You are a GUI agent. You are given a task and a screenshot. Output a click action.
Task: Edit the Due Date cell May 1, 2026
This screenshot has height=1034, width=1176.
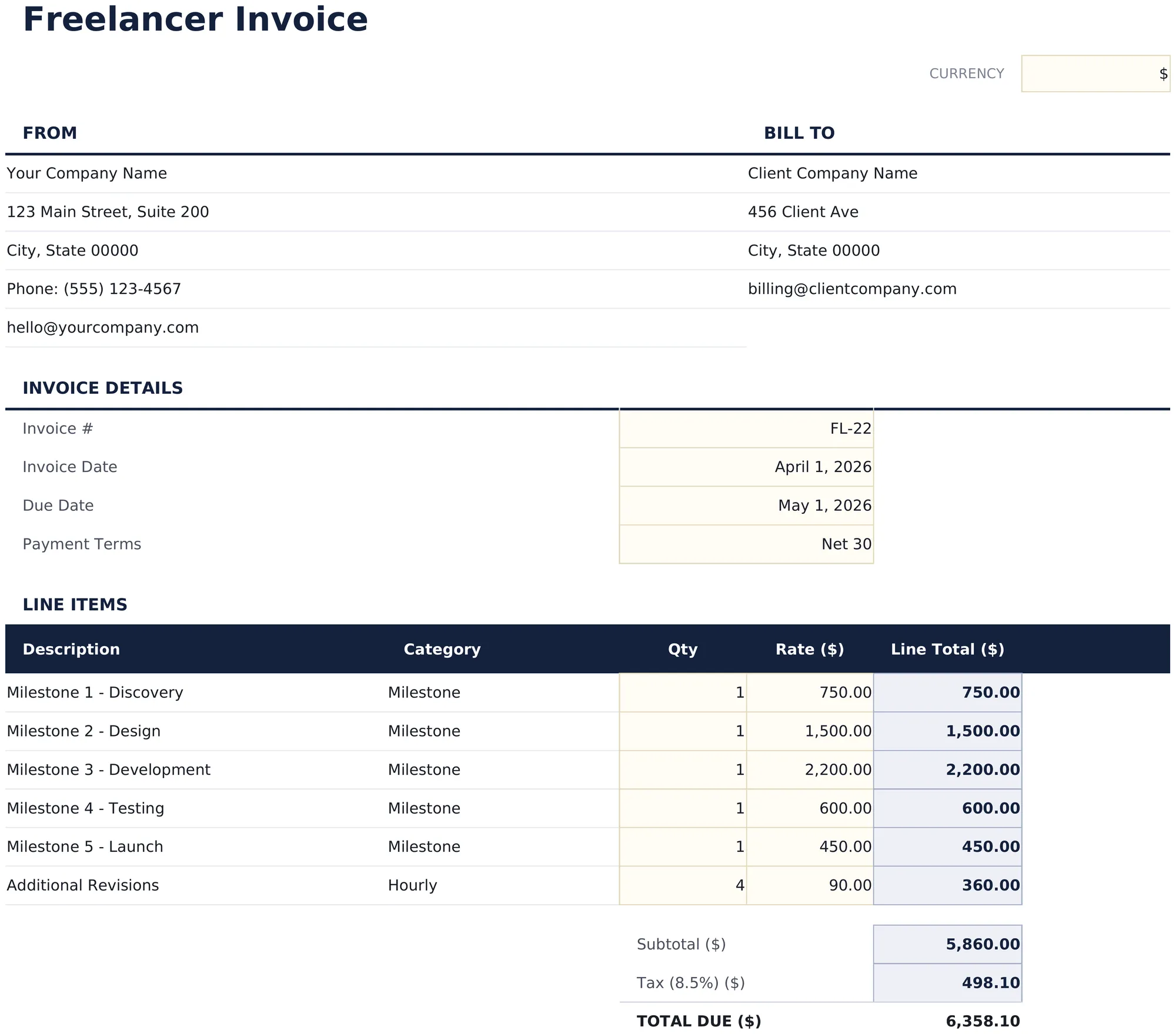click(746, 506)
